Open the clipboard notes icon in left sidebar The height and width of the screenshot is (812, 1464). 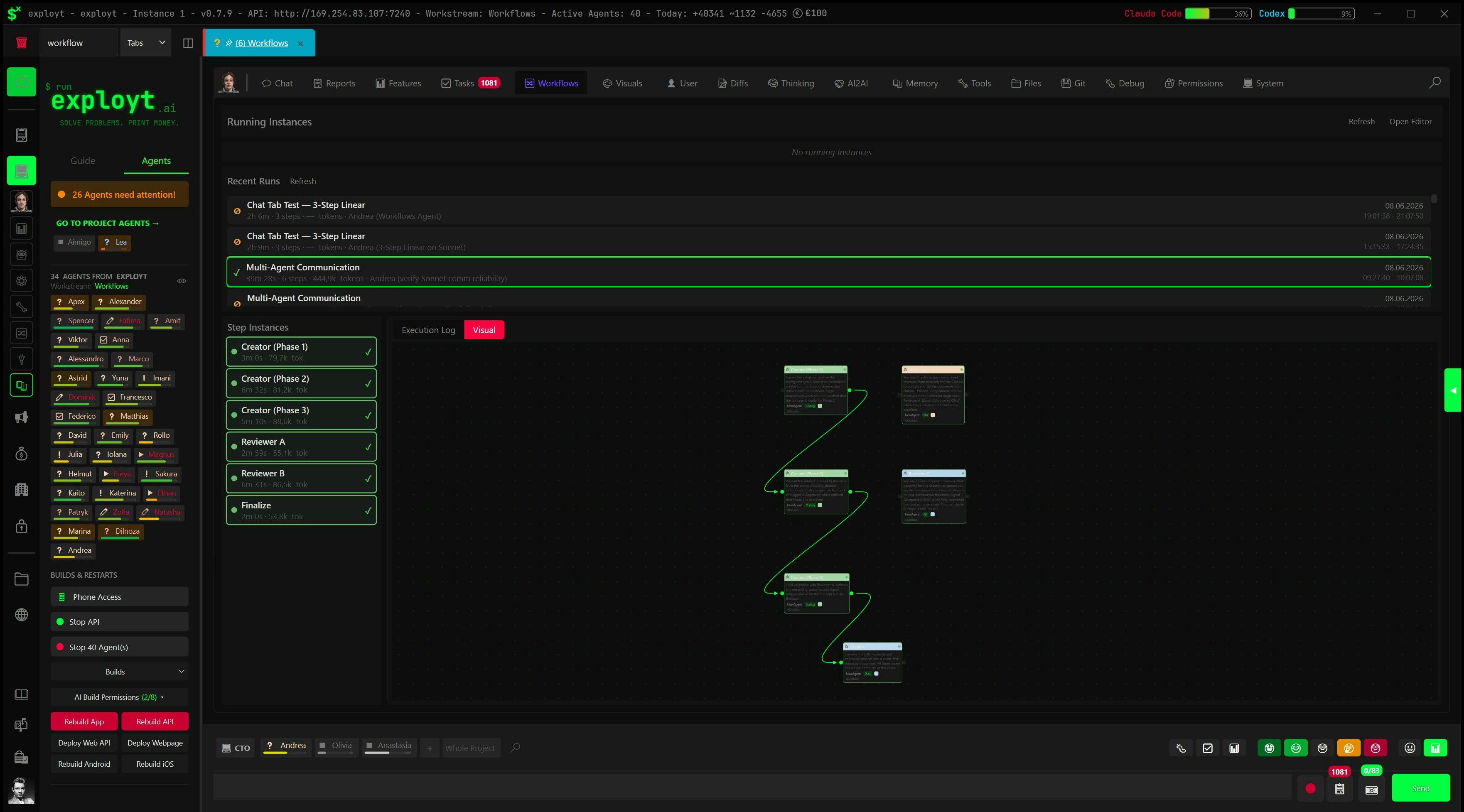22,135
